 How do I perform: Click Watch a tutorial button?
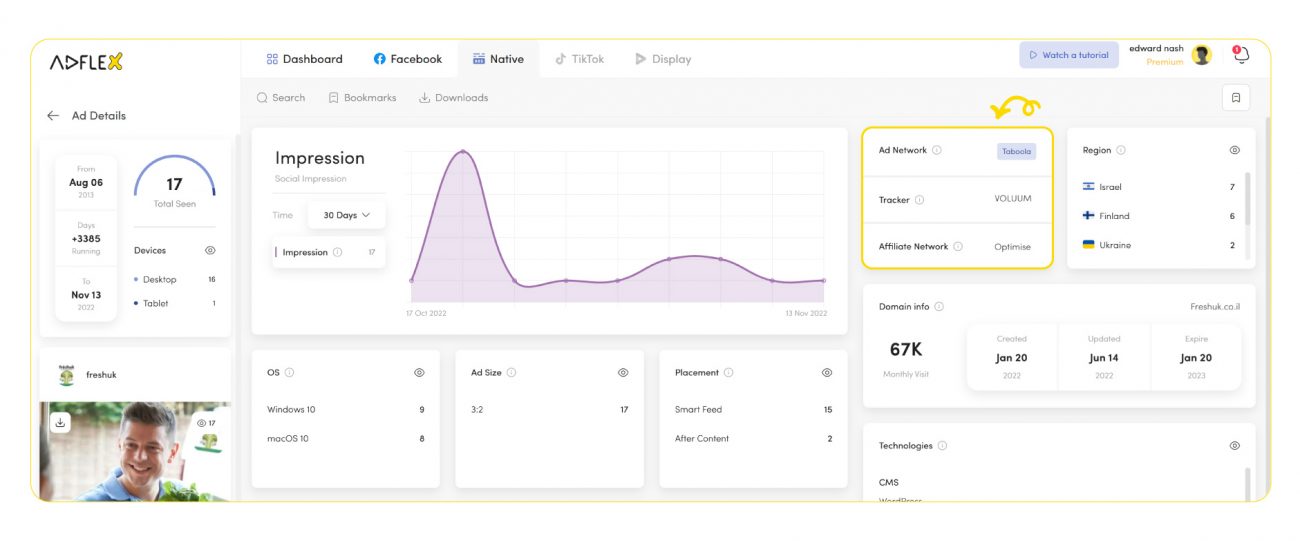[x=1069, y=55]
